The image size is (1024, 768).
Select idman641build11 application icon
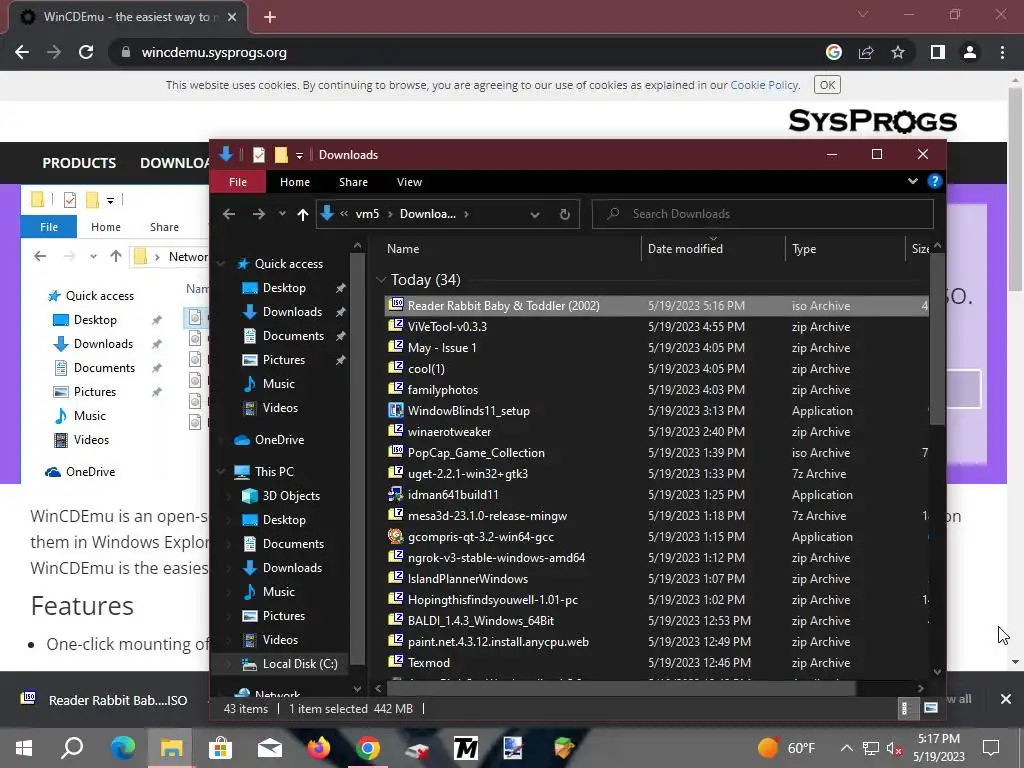point(396,494)
